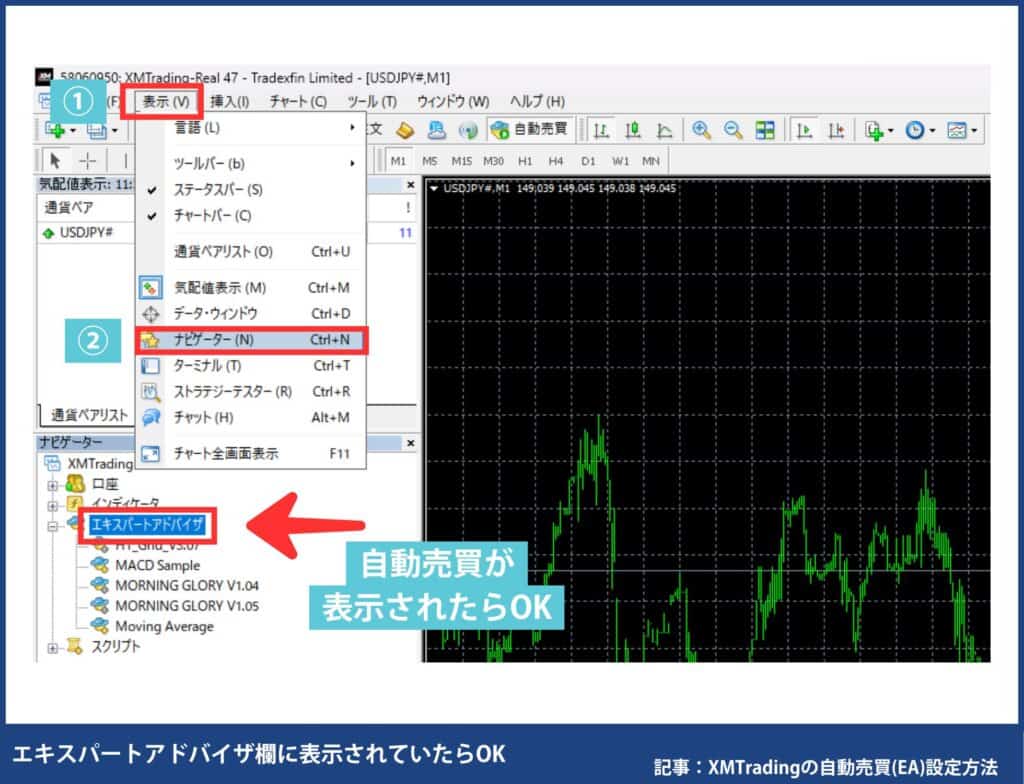Image resolution: width=1024 pixels, height=784 pixels.
Task: Click the MACD Sample expert icon
Action: pyautogui.click(x=100, y=565)
